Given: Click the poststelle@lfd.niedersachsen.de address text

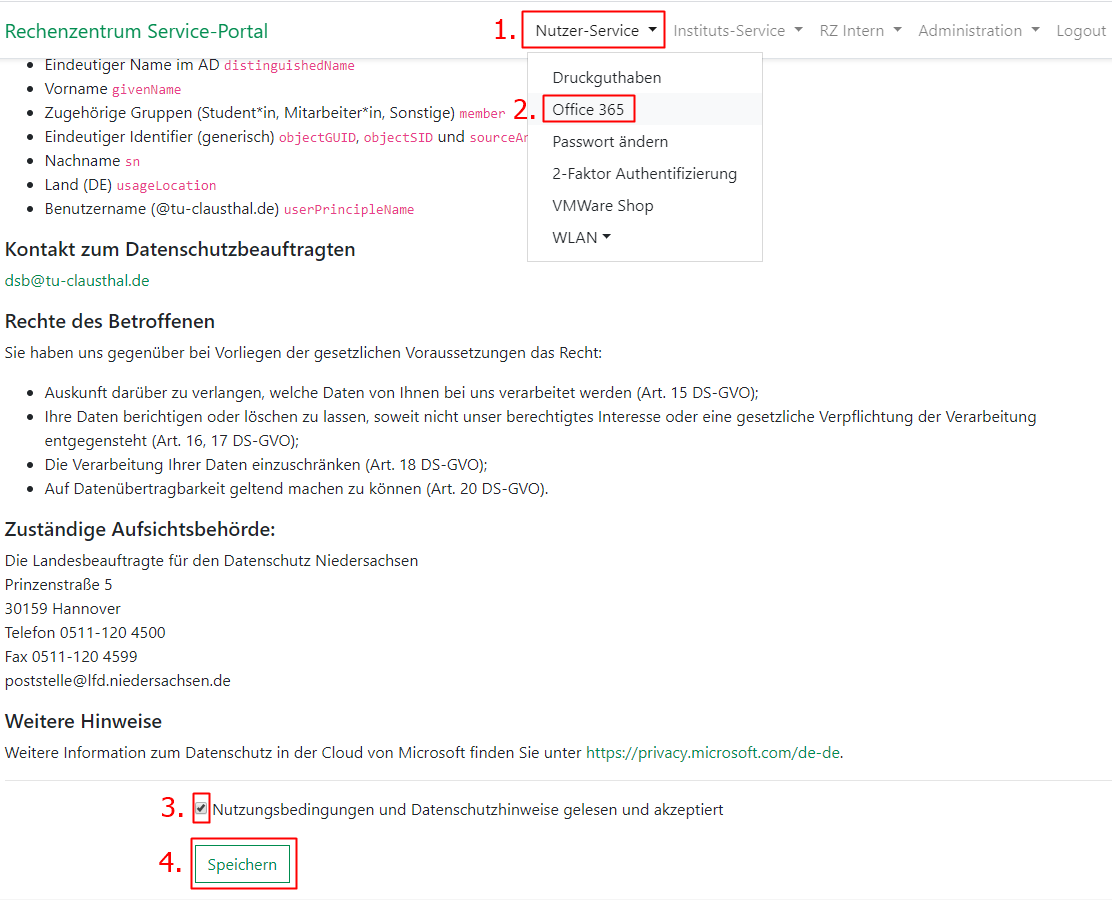Looking at the screenshot, I should pos(118,681).
